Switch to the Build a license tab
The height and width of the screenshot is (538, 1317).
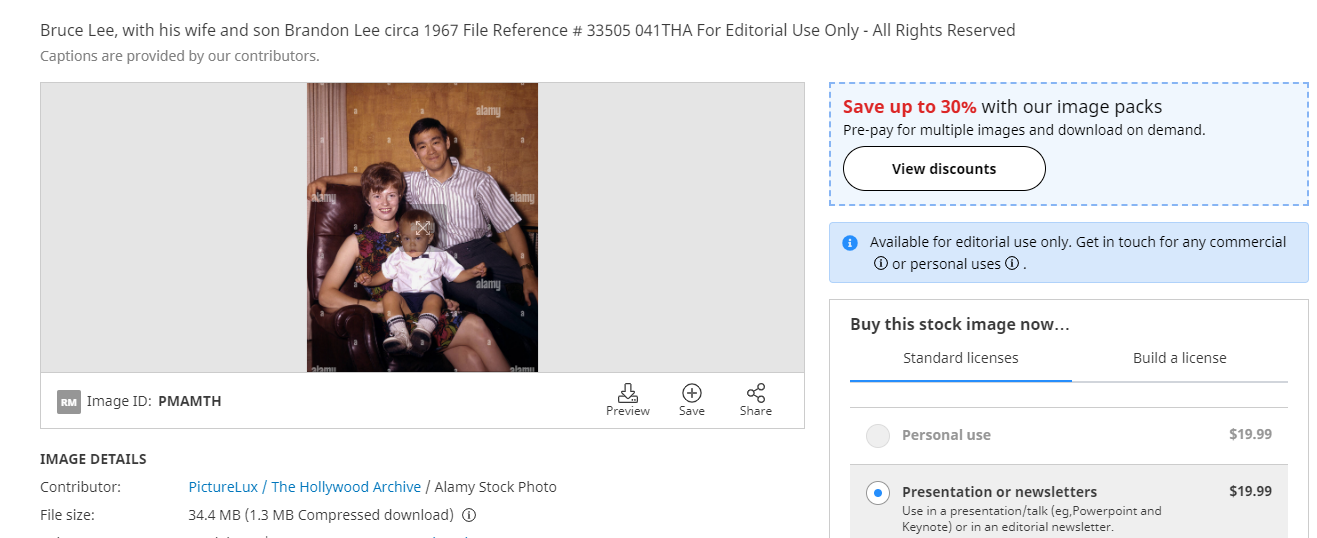1179,358
